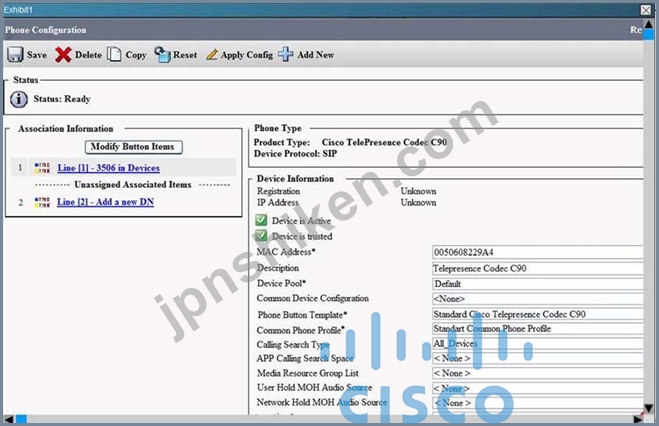Open the Common Device Configuration dropdown
Screen dimensions: 659x426
click(538, 299)
